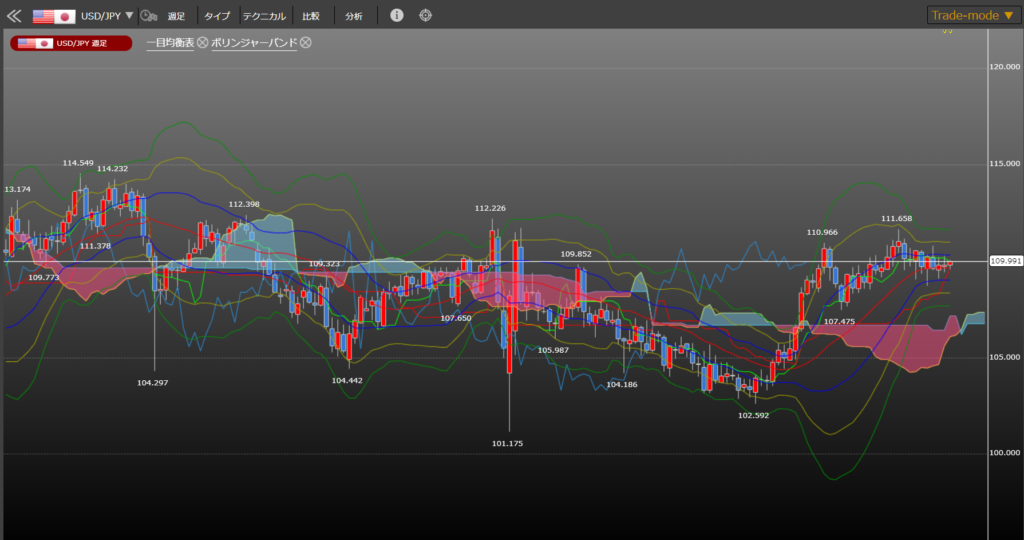Open the 分析 menu
1024x540 pixels.
(354, 16)
